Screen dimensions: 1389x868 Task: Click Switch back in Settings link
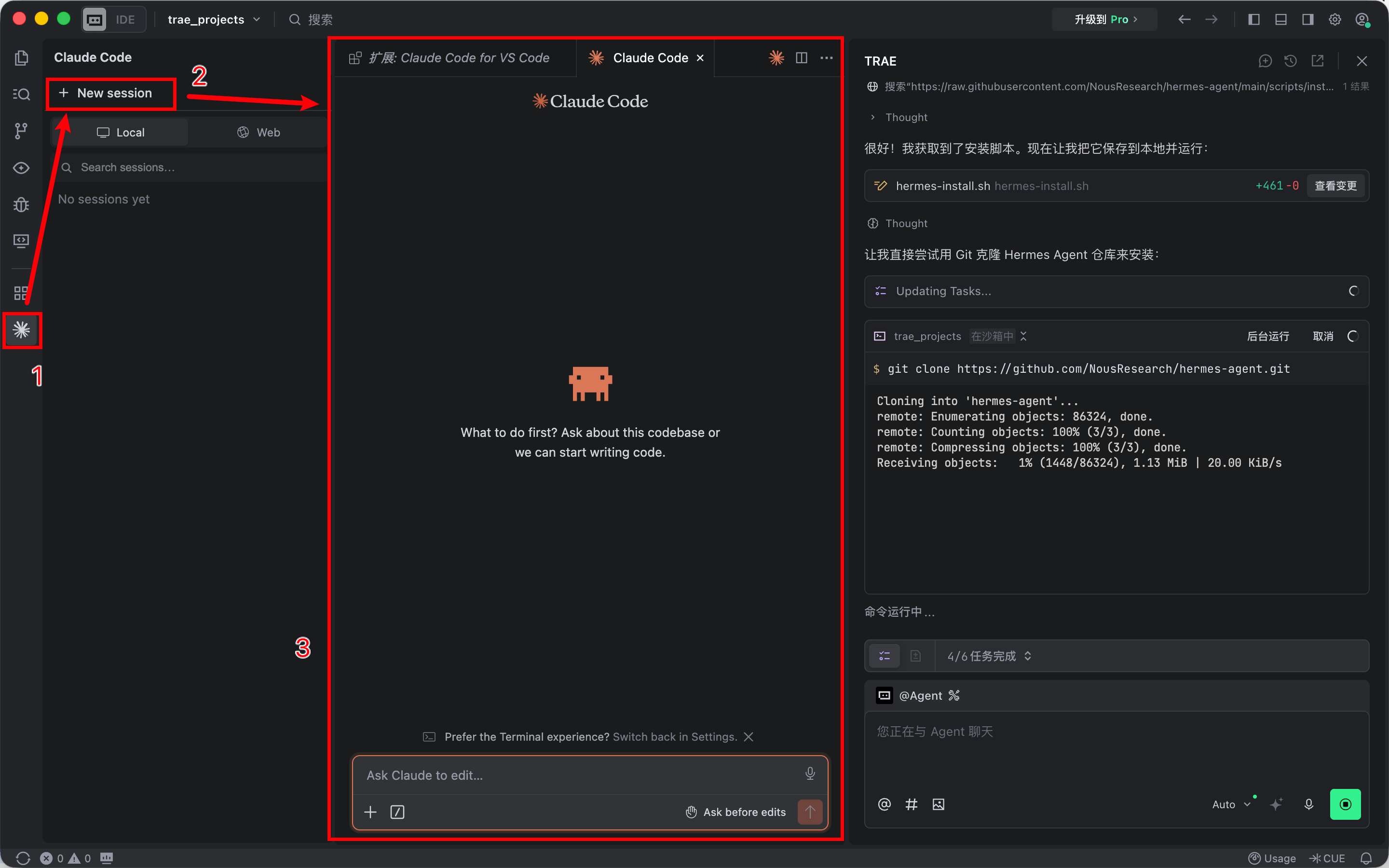tap(674, 736)
